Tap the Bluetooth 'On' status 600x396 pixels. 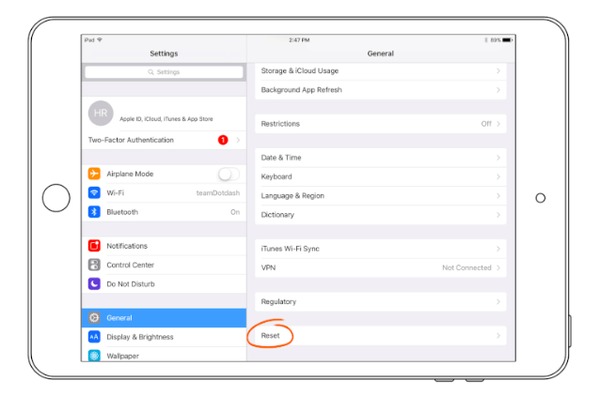coord(235,212)
